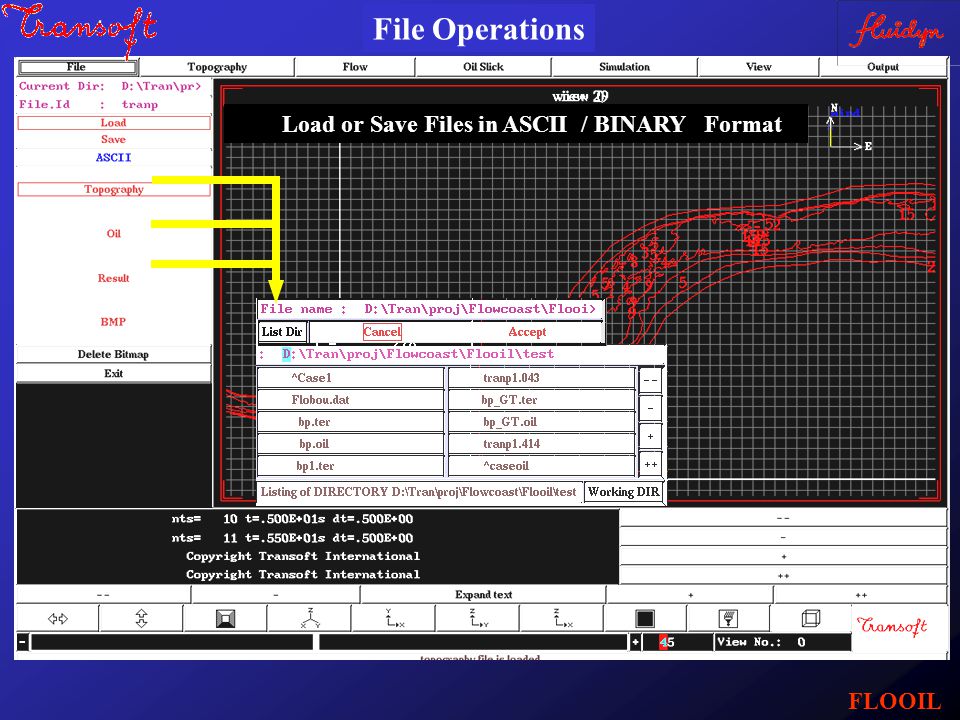The width and height of the screenshot is (960, 720).
Task: Click the log panel '++' scroll button
Action: 784,576
